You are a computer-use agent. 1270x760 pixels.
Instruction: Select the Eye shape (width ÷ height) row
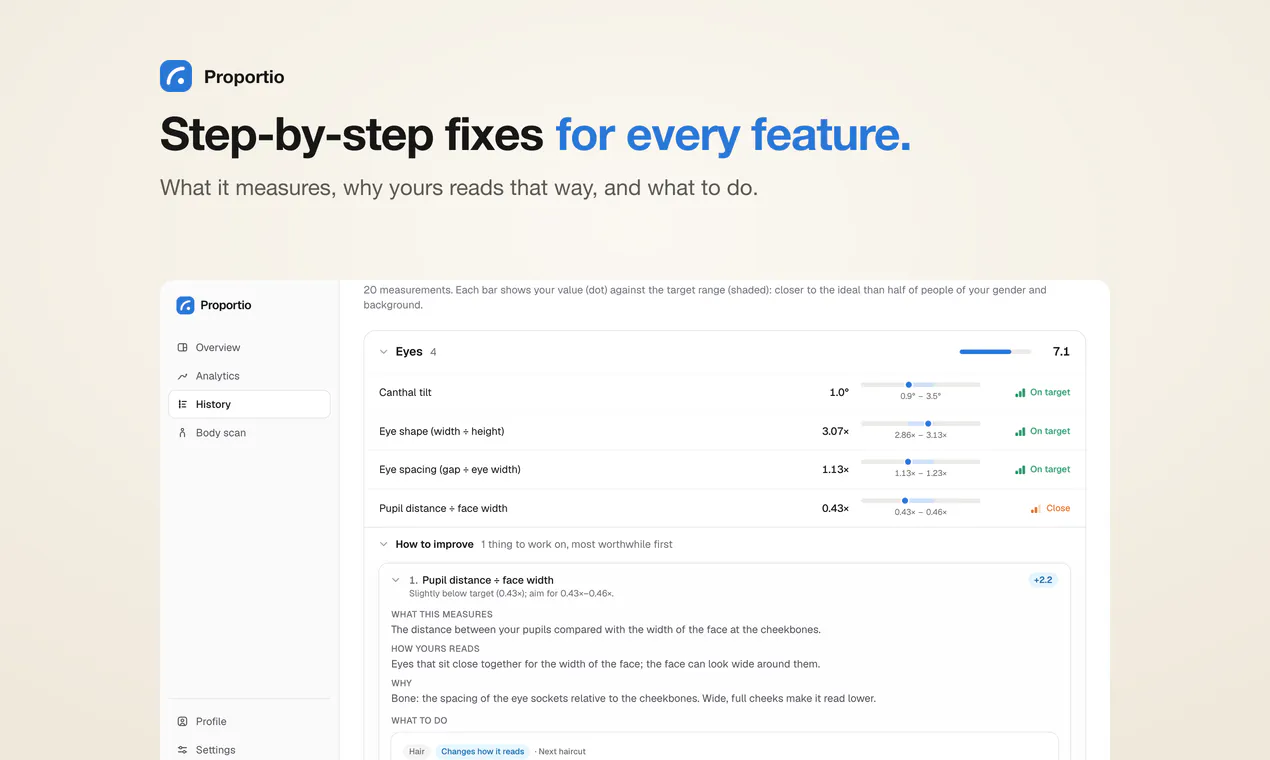pyautogui.click(x=724, y=431)
